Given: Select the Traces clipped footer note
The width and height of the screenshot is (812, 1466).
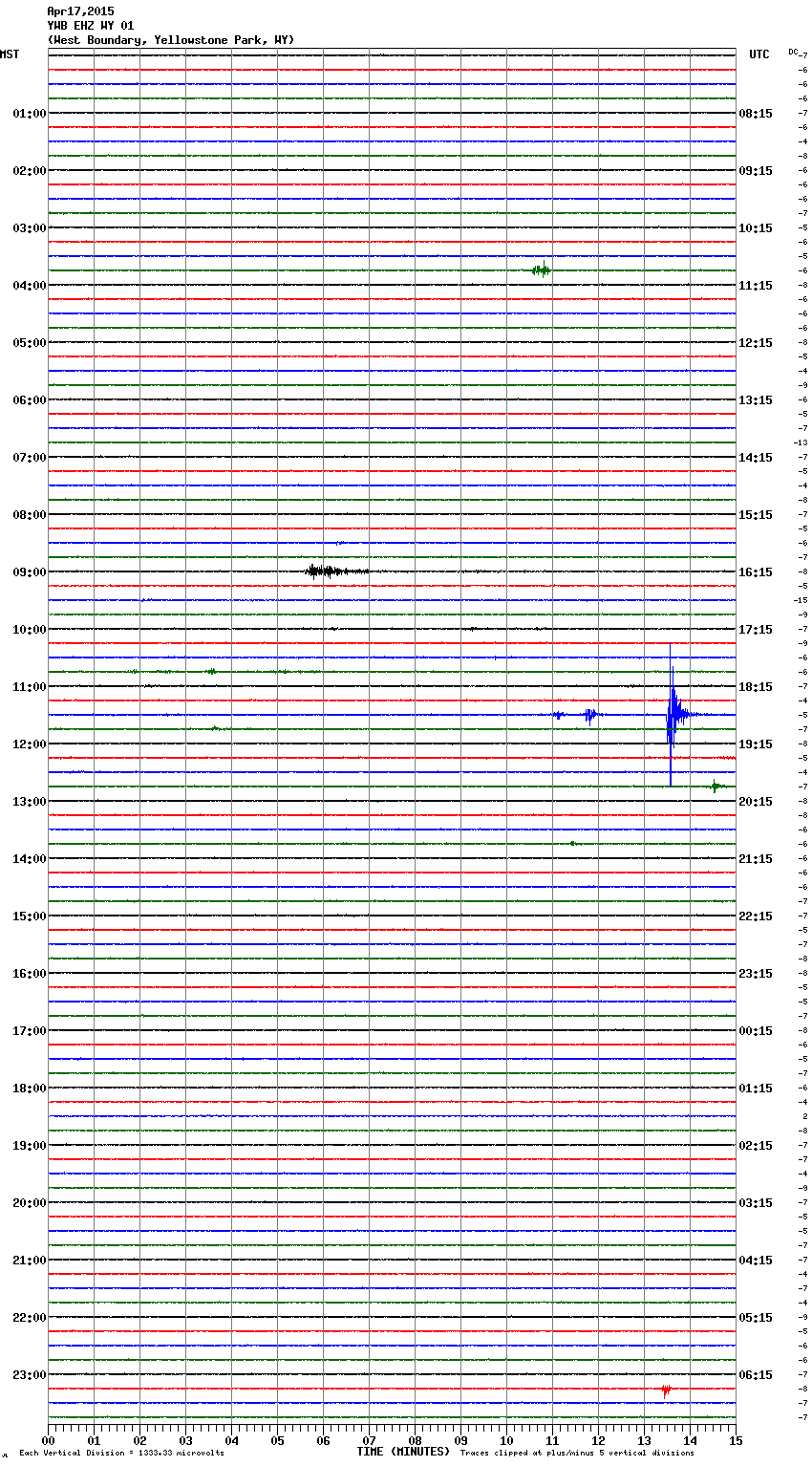Looking at the screenshot, I should (x=577, y=1454).
